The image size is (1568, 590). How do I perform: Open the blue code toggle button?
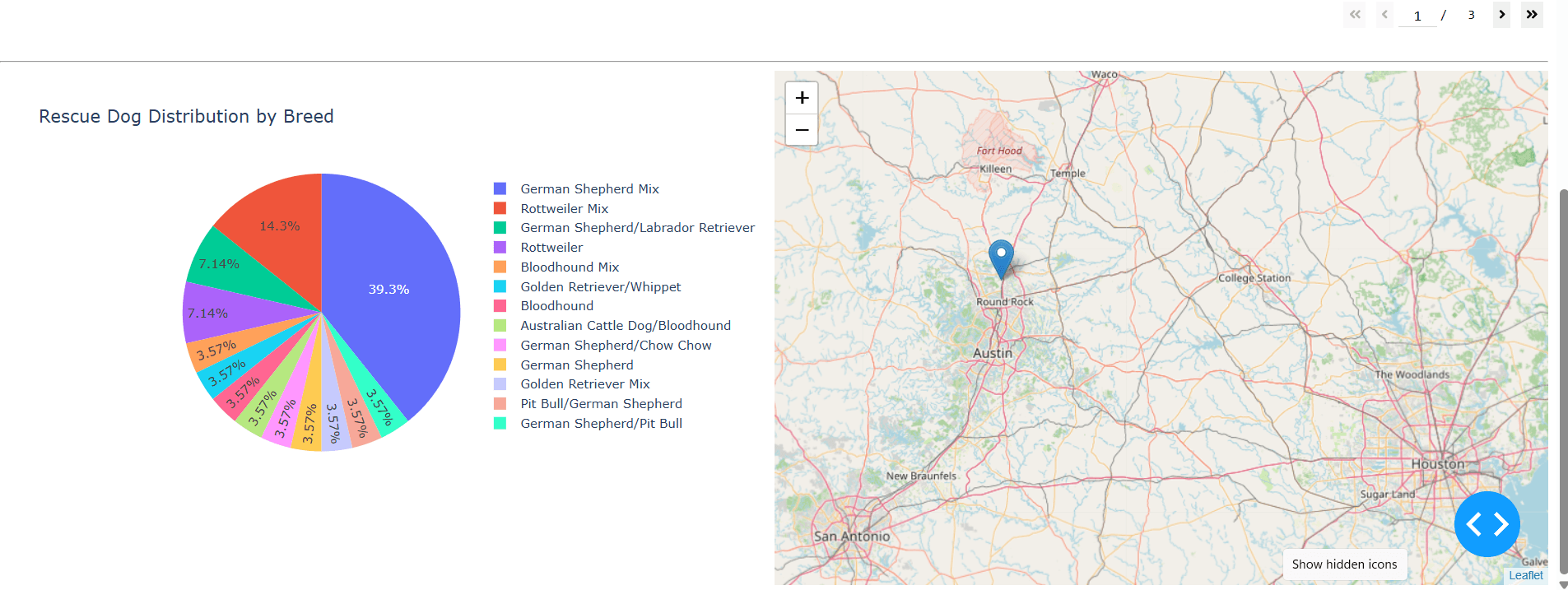[x=1487, y=524]
